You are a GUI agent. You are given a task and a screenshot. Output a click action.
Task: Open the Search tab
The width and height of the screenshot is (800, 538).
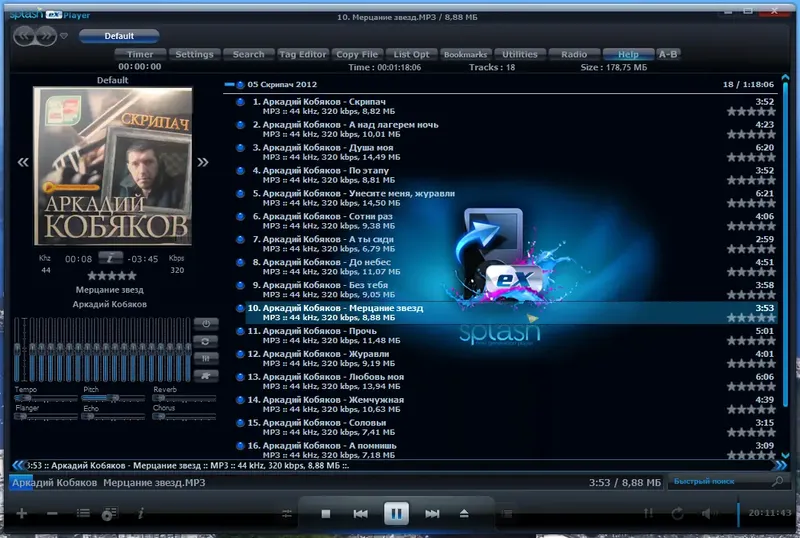pyautogui.click(x=248, y=54)
